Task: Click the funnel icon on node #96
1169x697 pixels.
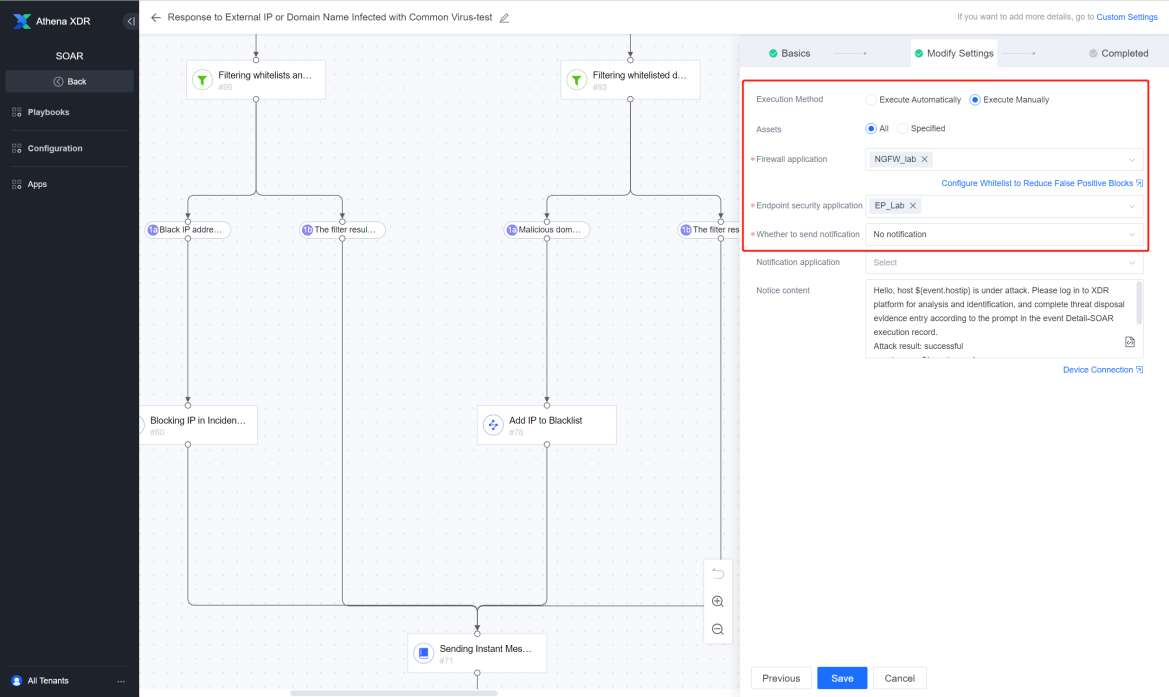Action: tap(202, 80)
